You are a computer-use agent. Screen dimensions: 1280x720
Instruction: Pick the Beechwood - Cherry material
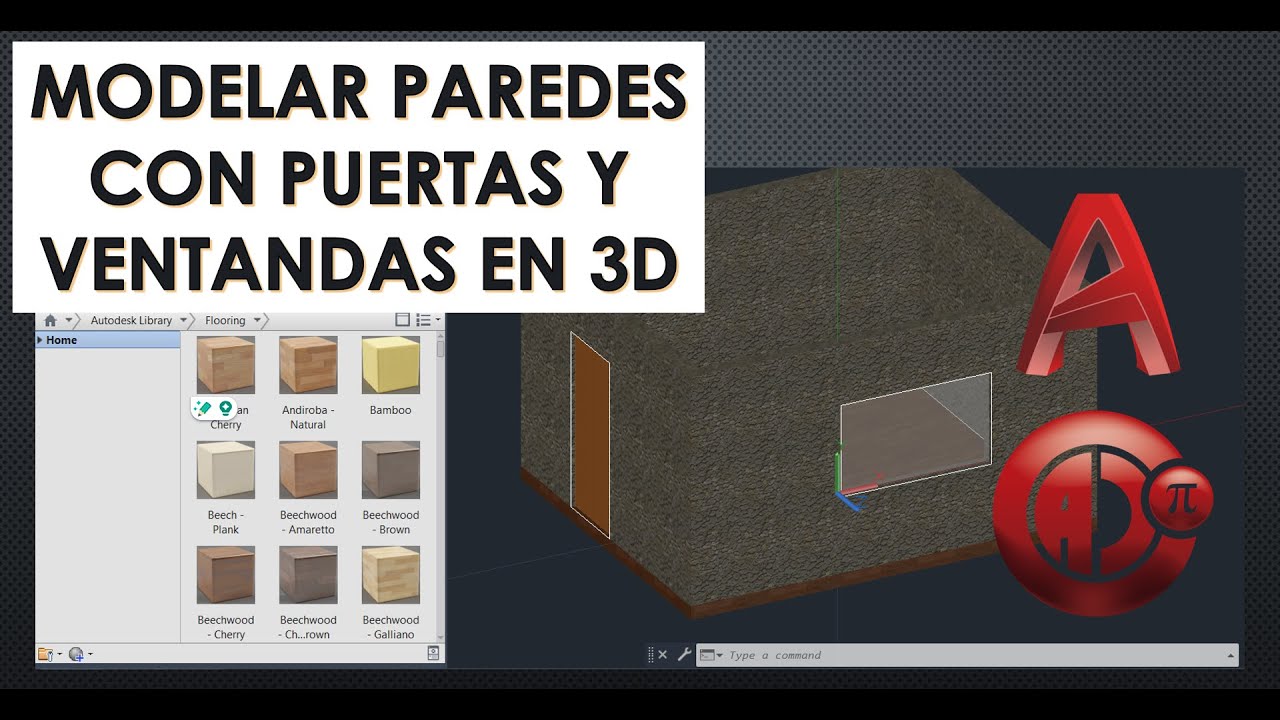tap(226, 575)
